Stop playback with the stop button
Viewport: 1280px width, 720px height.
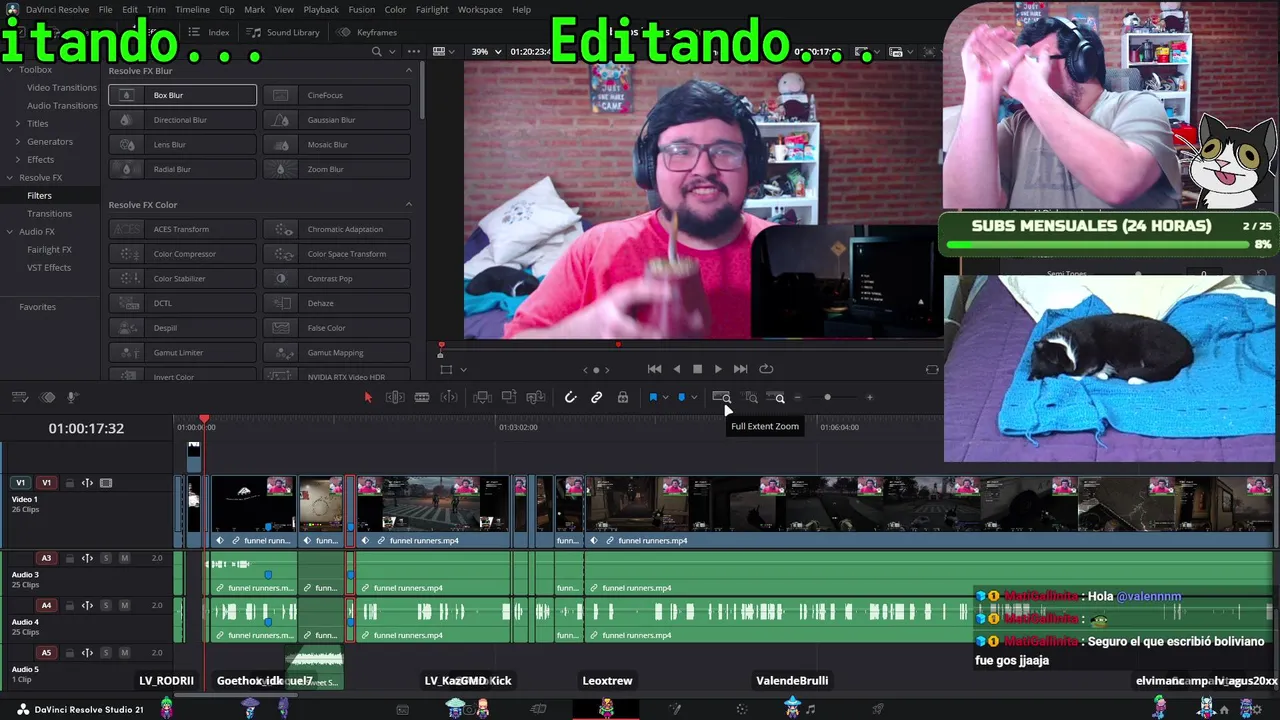pyautogui.click(x=697, y=369)
